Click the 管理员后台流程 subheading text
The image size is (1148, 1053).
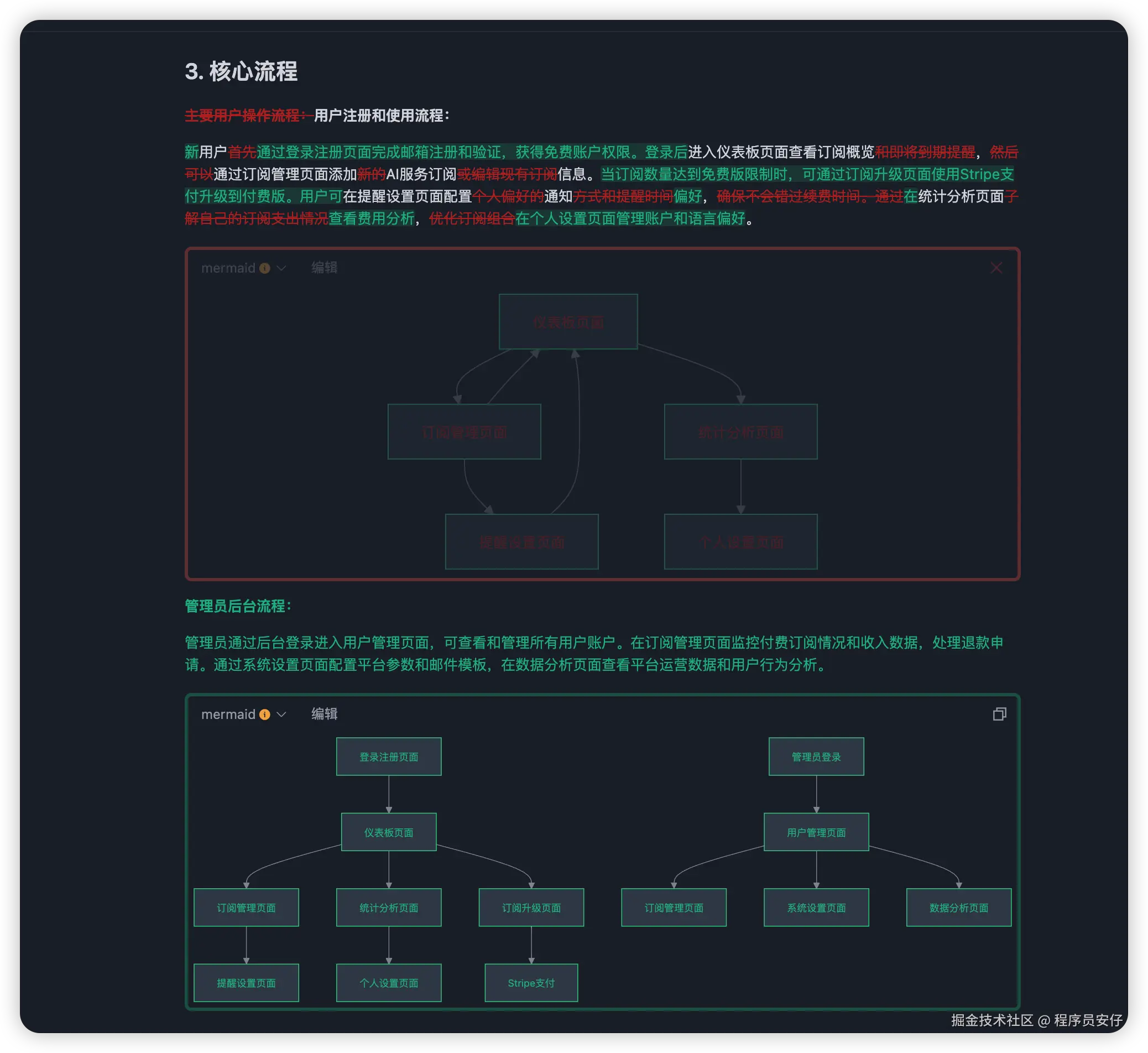tap(238, 606)
